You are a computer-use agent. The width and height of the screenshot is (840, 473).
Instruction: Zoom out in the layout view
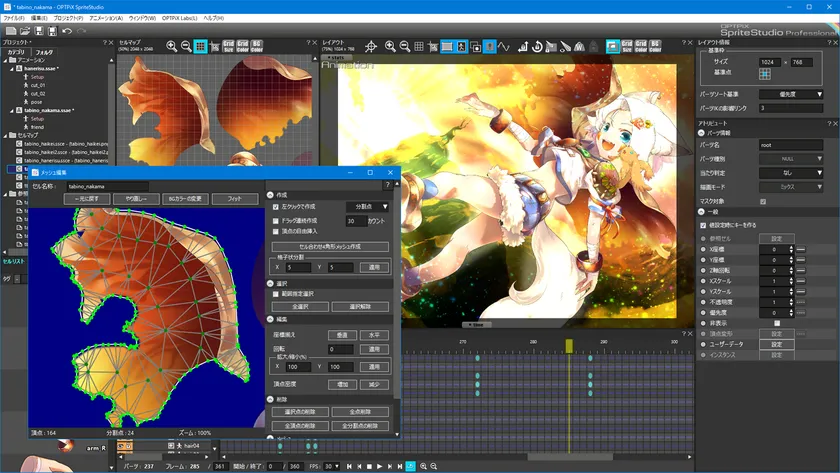(405, 46)
